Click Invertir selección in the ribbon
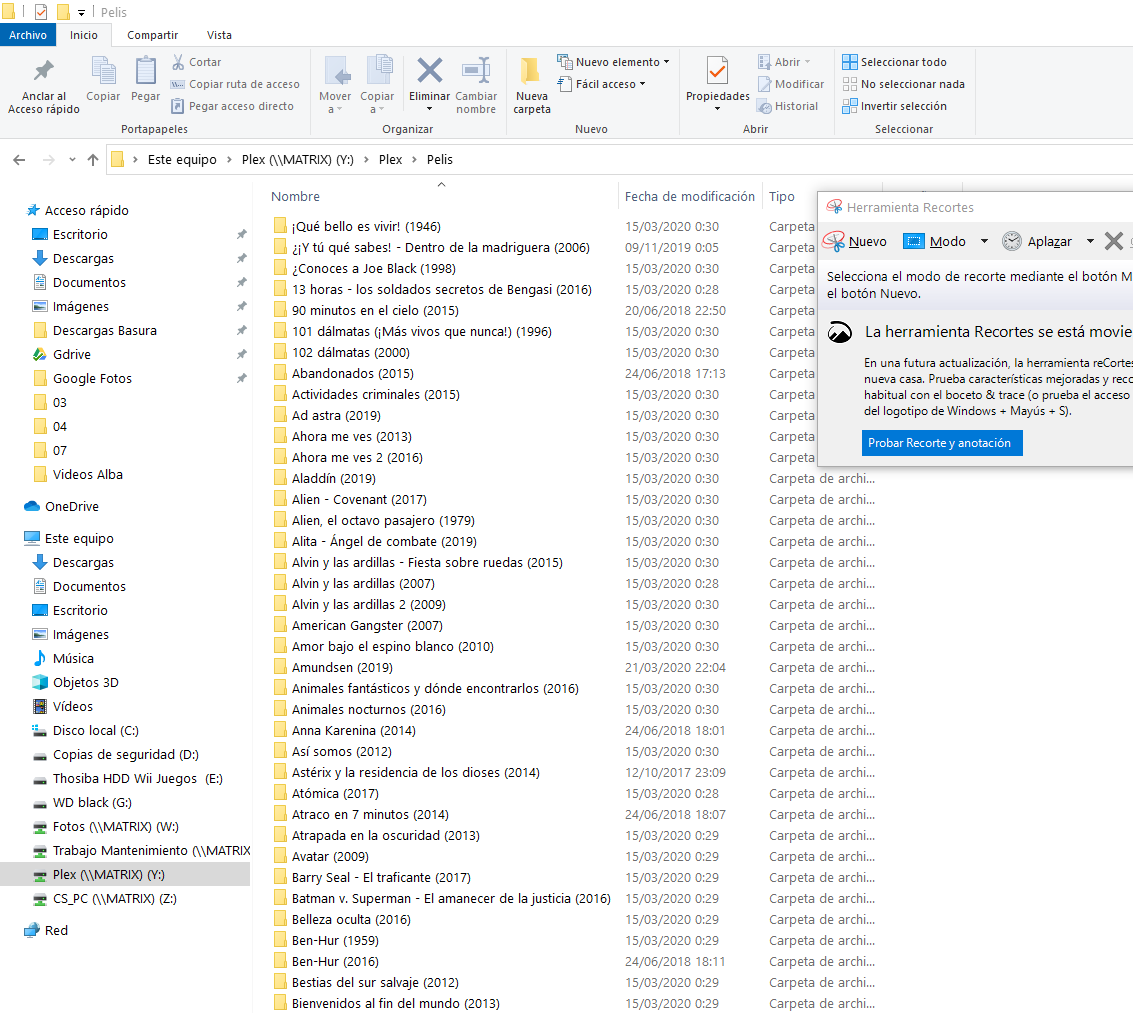 click(894, 106)
